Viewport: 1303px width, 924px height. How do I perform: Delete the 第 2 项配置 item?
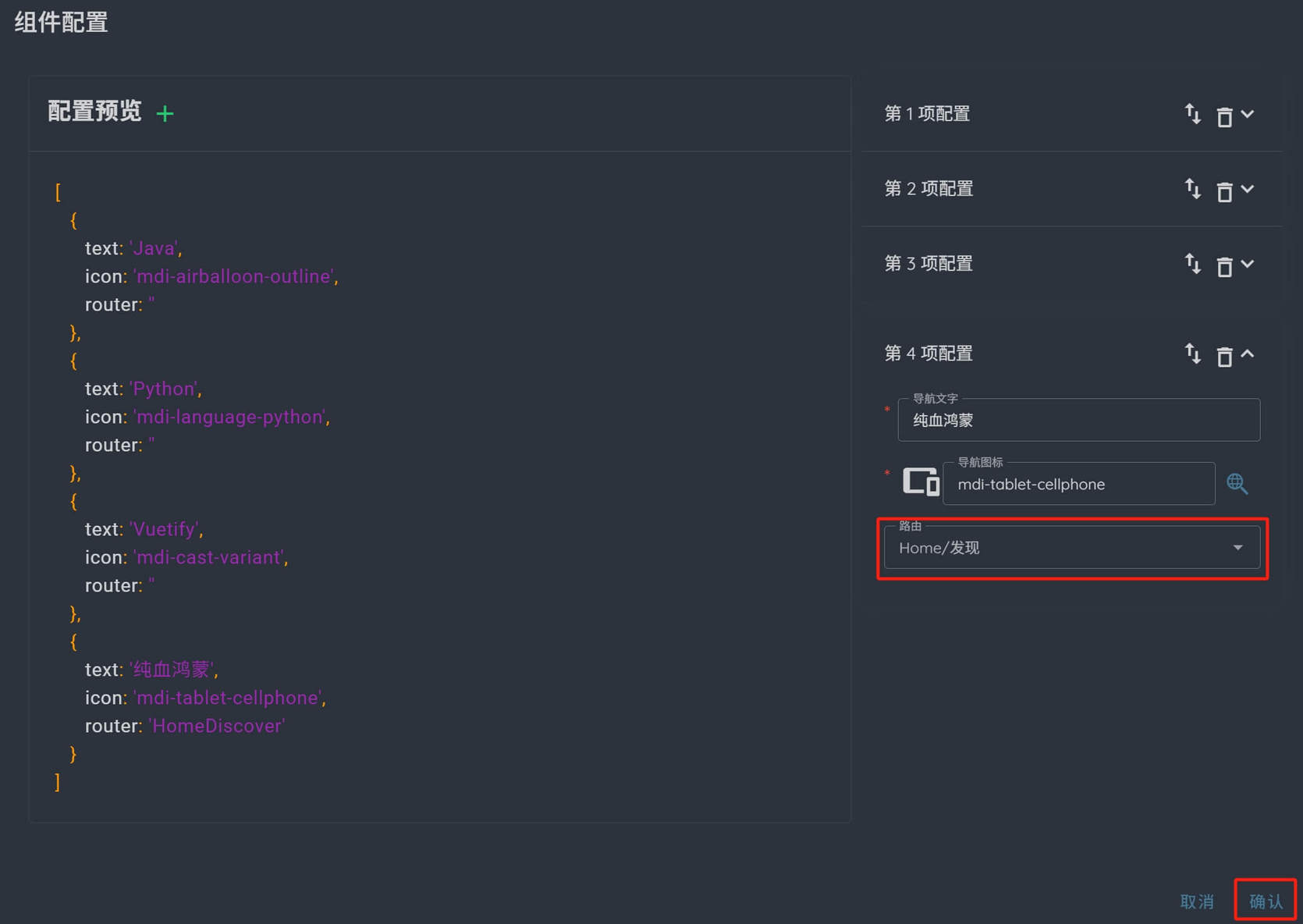[1224, 191]
